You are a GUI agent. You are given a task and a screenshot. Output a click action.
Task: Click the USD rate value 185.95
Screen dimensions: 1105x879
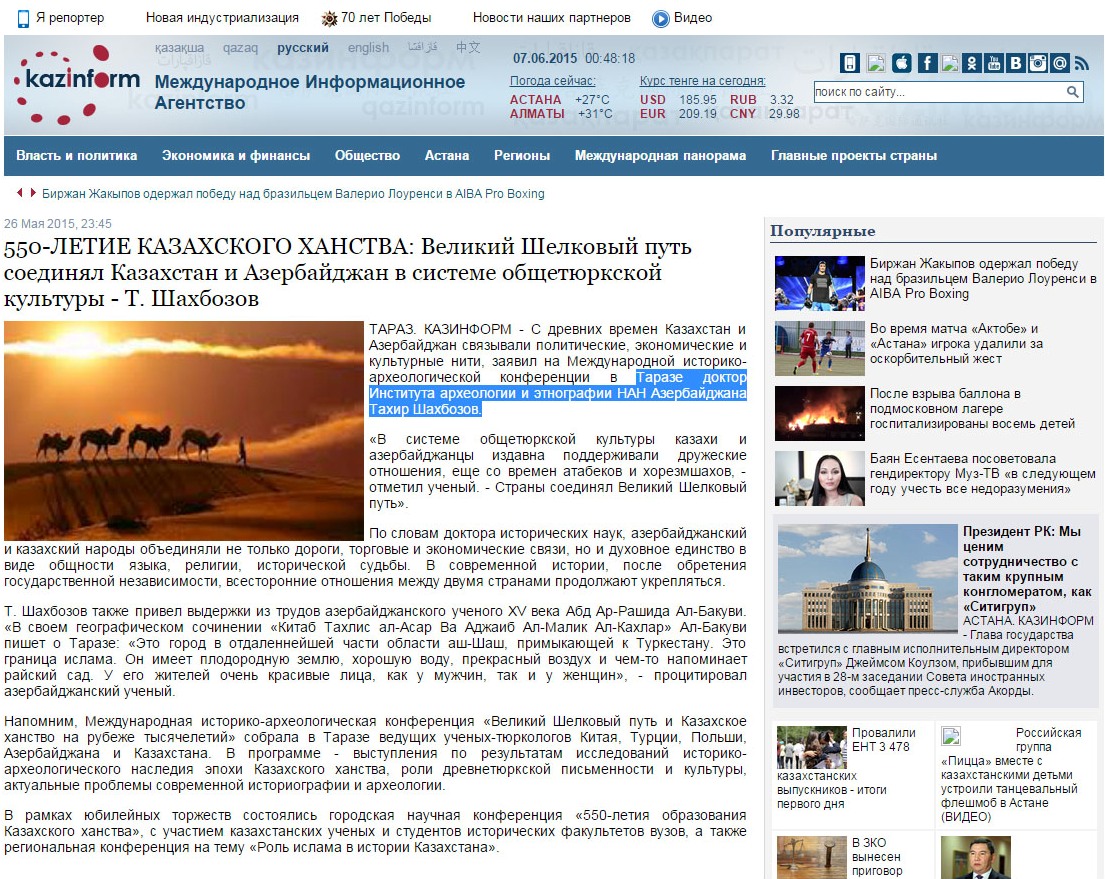tap(698, 100)
